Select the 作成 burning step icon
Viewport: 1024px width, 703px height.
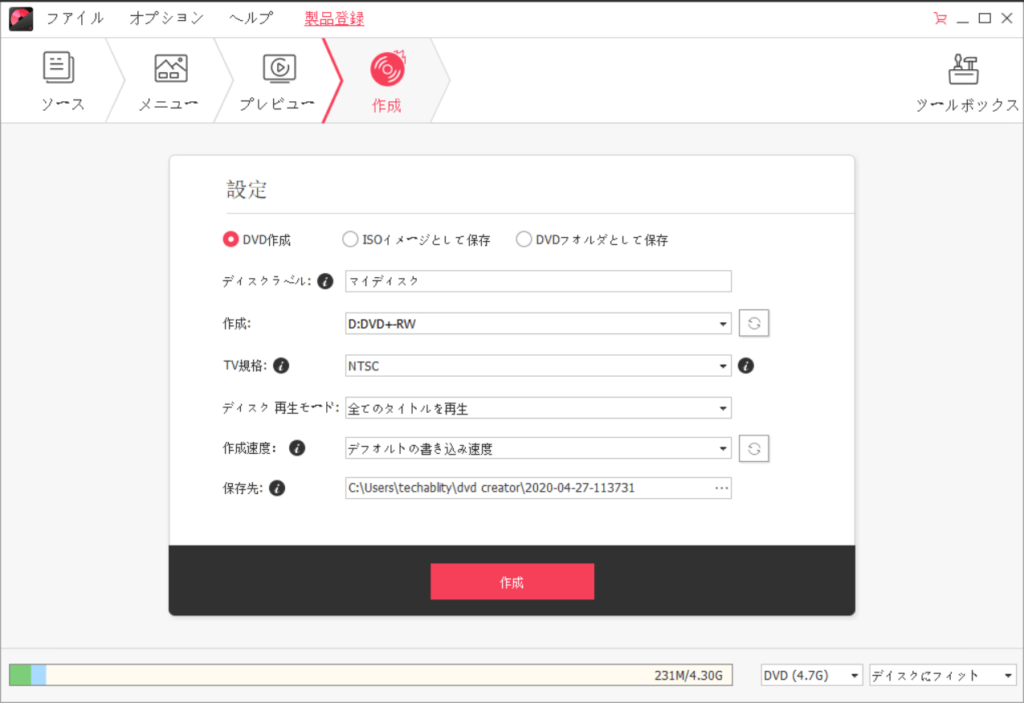coord(387,80)
